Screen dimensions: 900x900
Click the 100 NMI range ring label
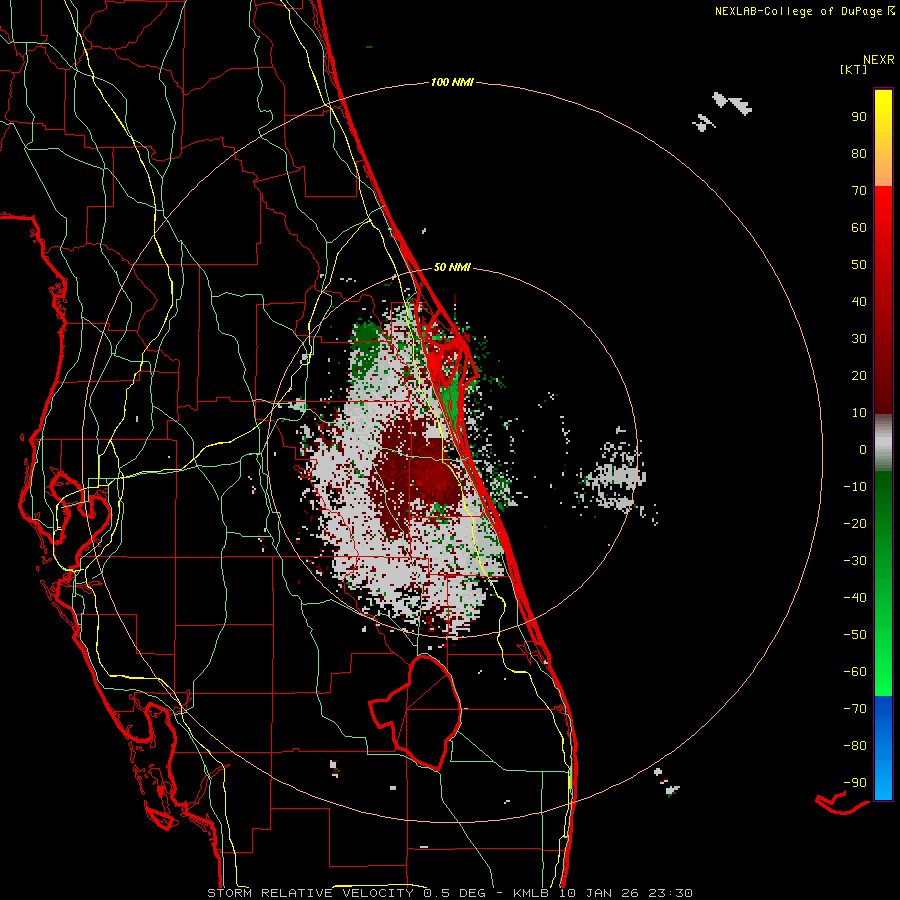452,82
